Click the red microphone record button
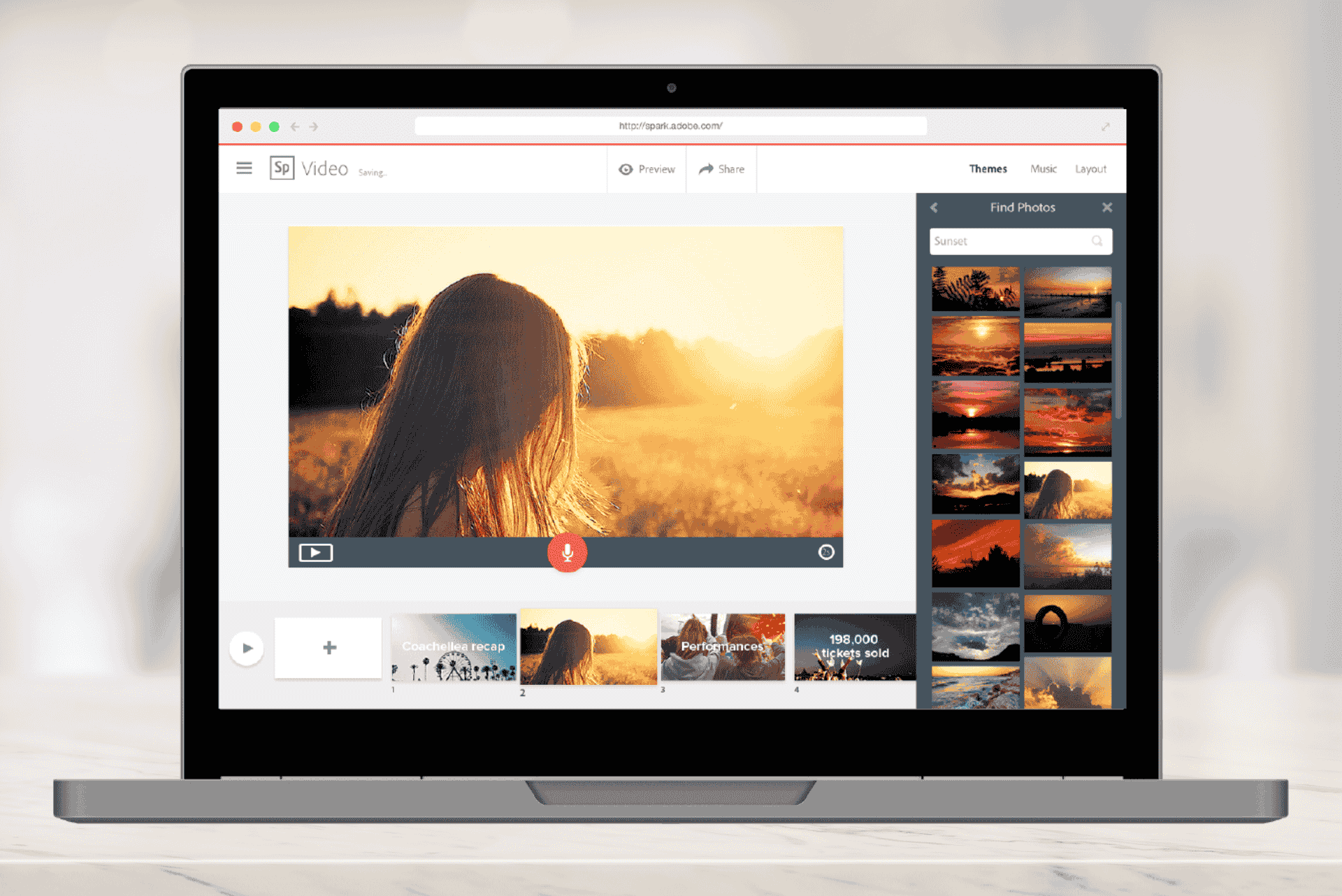Image resolution: width=1342 pixels, height=896 pixels. [568, 553]
